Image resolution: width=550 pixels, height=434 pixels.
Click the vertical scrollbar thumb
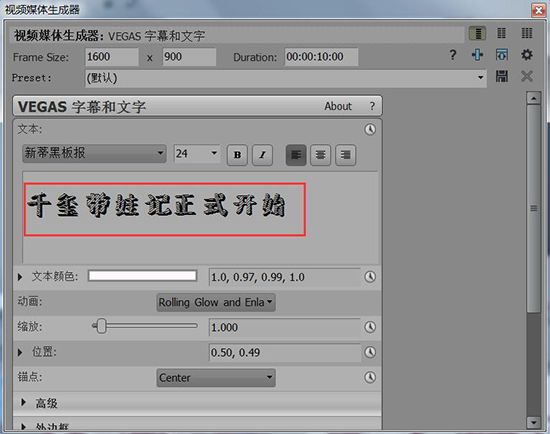click(x=533, y=208)
